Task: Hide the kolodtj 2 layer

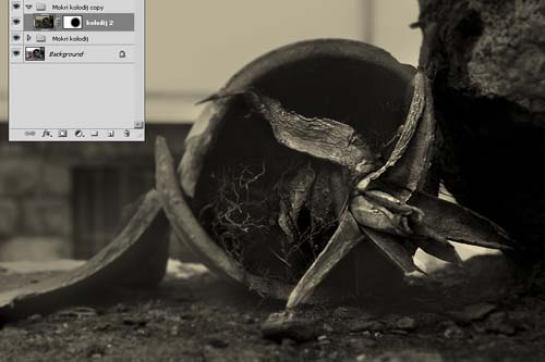Action: [16, 22]
